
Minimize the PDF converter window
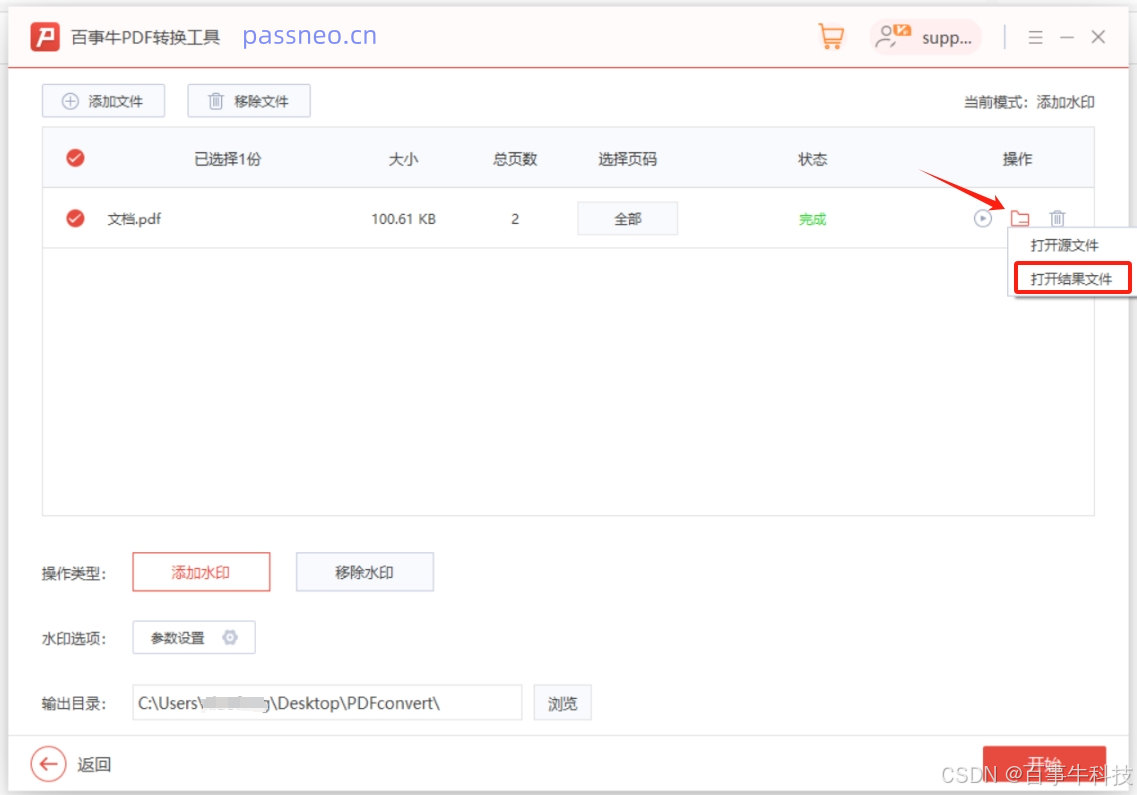pos(1067,37)
